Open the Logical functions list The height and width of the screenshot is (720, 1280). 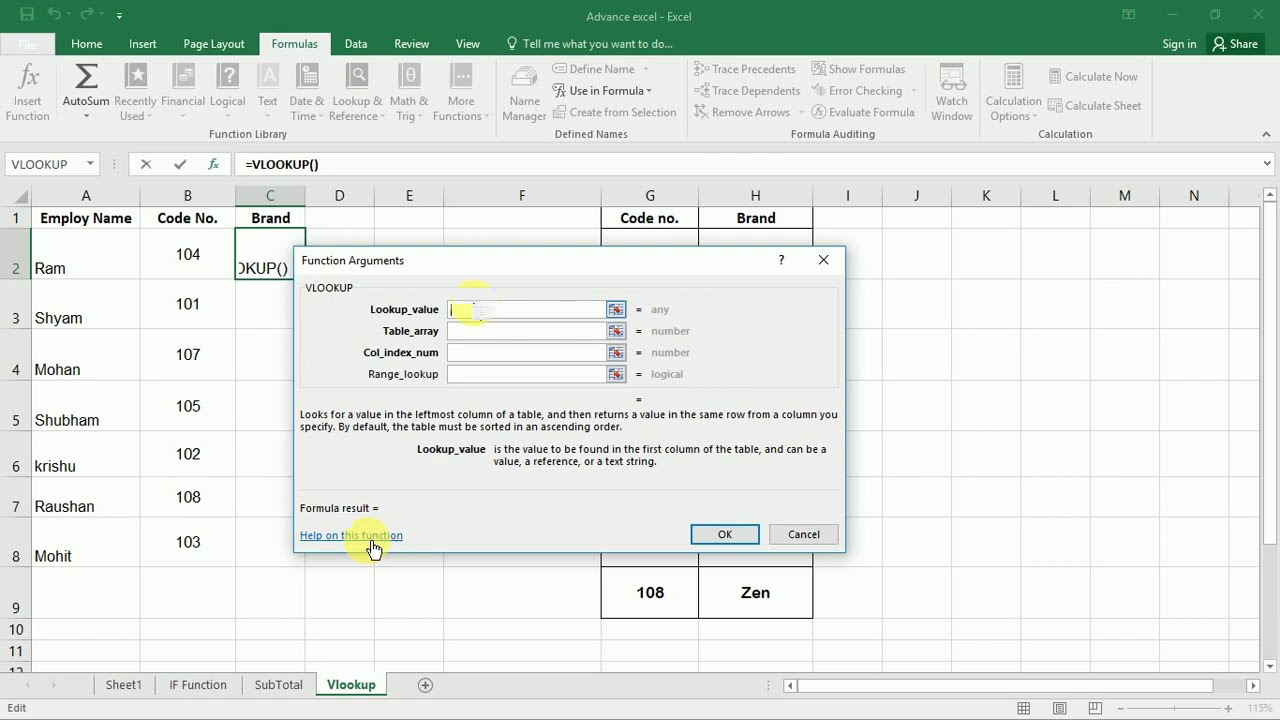tap(228, 93)
